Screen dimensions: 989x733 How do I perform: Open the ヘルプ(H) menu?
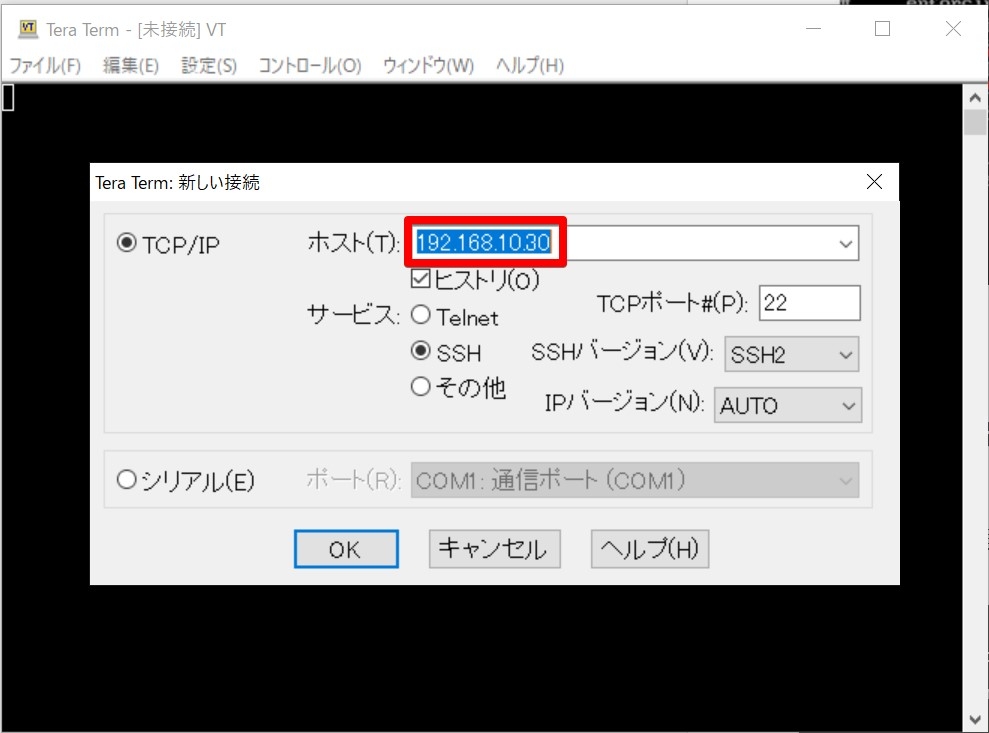[x=530, y=65]
